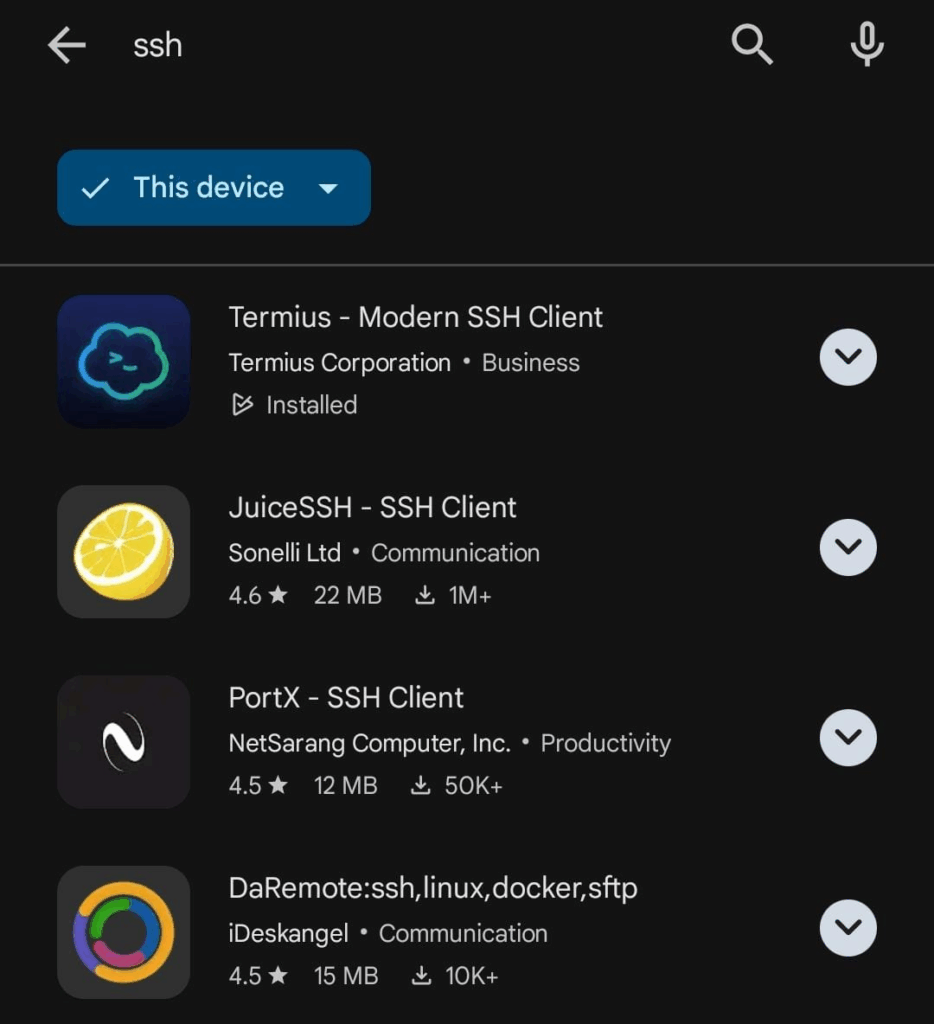Open the DaRemote colorful ring icon
Screen dimensions: 934x1024
(x=123, y=932)
